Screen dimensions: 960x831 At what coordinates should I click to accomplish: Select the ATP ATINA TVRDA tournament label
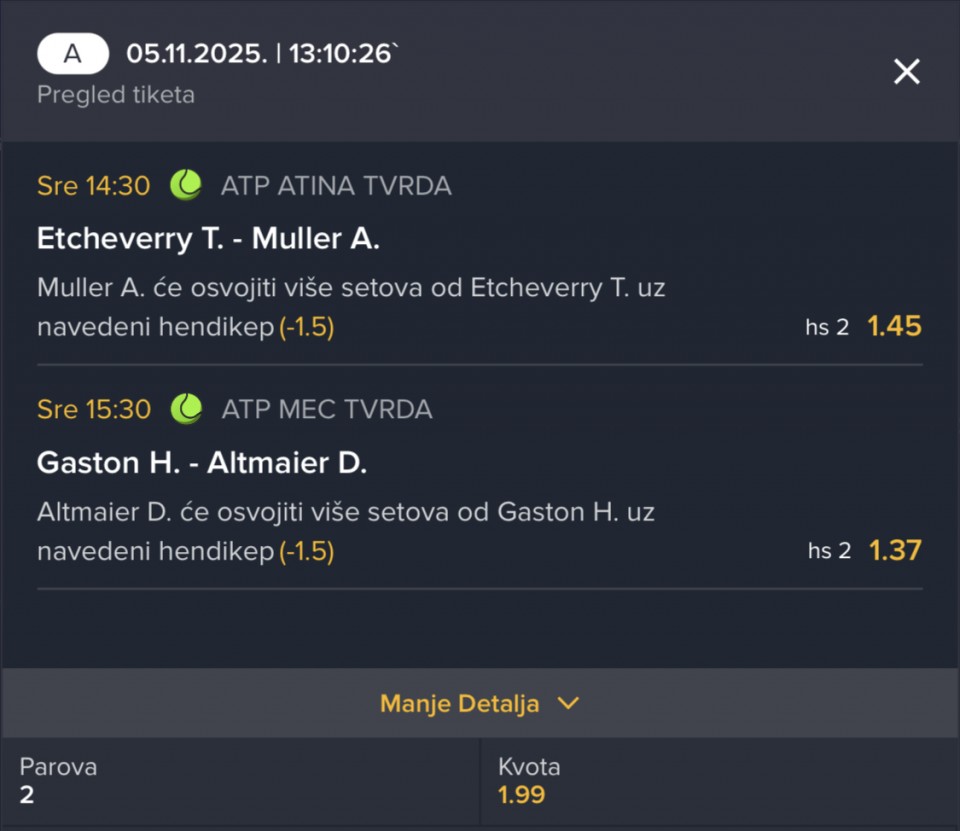(336, 186)
